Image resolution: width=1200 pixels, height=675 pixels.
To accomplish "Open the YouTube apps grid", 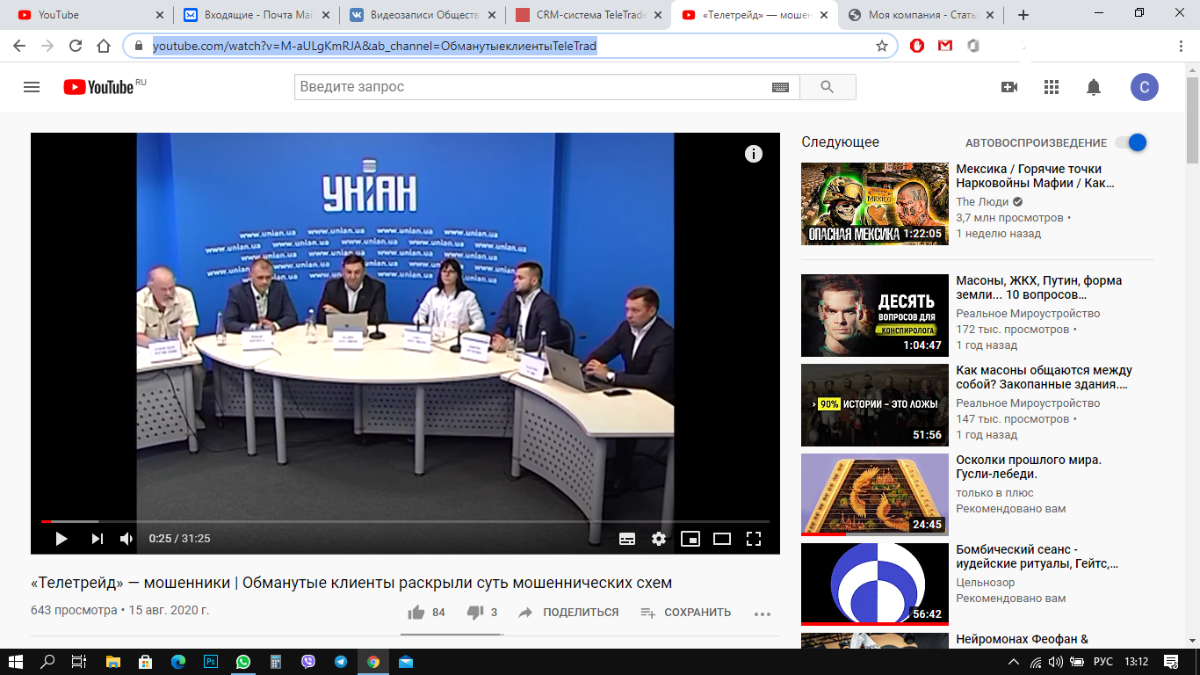I will (1051, 87).
